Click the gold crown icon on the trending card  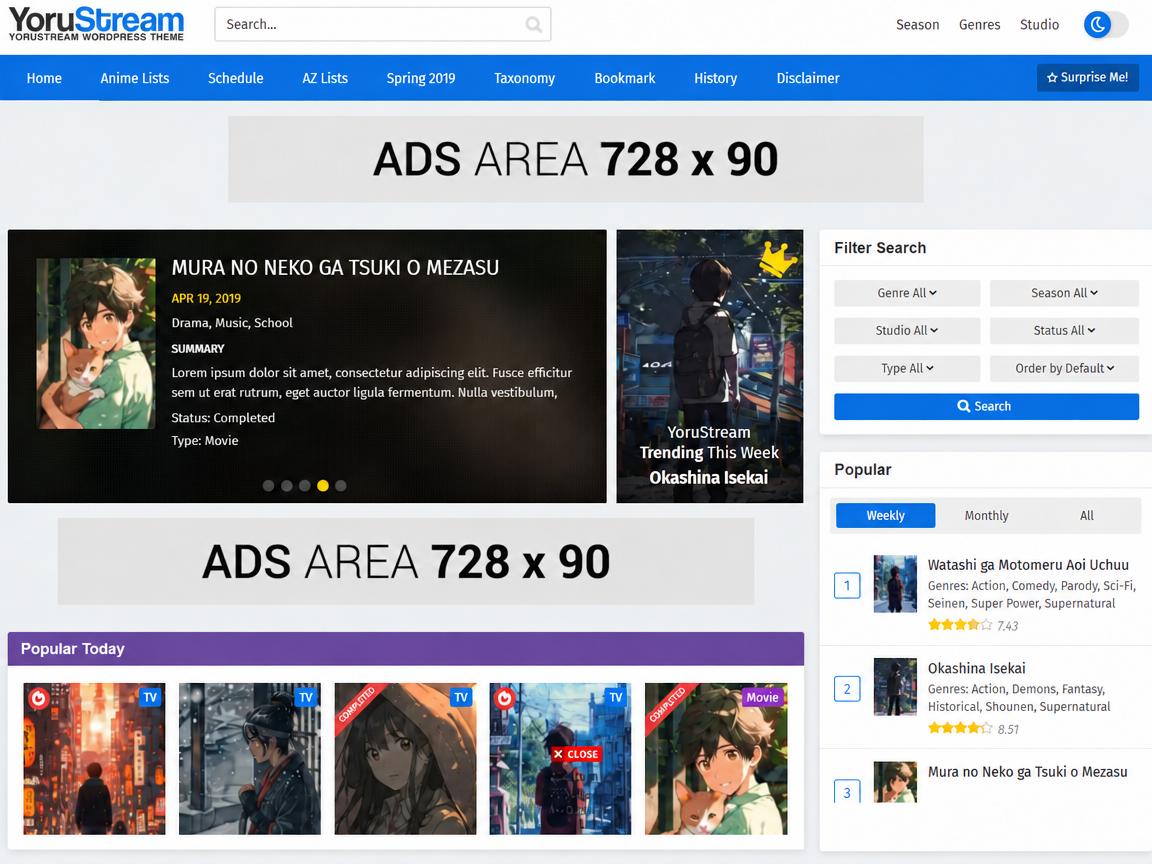coord(779,258)
